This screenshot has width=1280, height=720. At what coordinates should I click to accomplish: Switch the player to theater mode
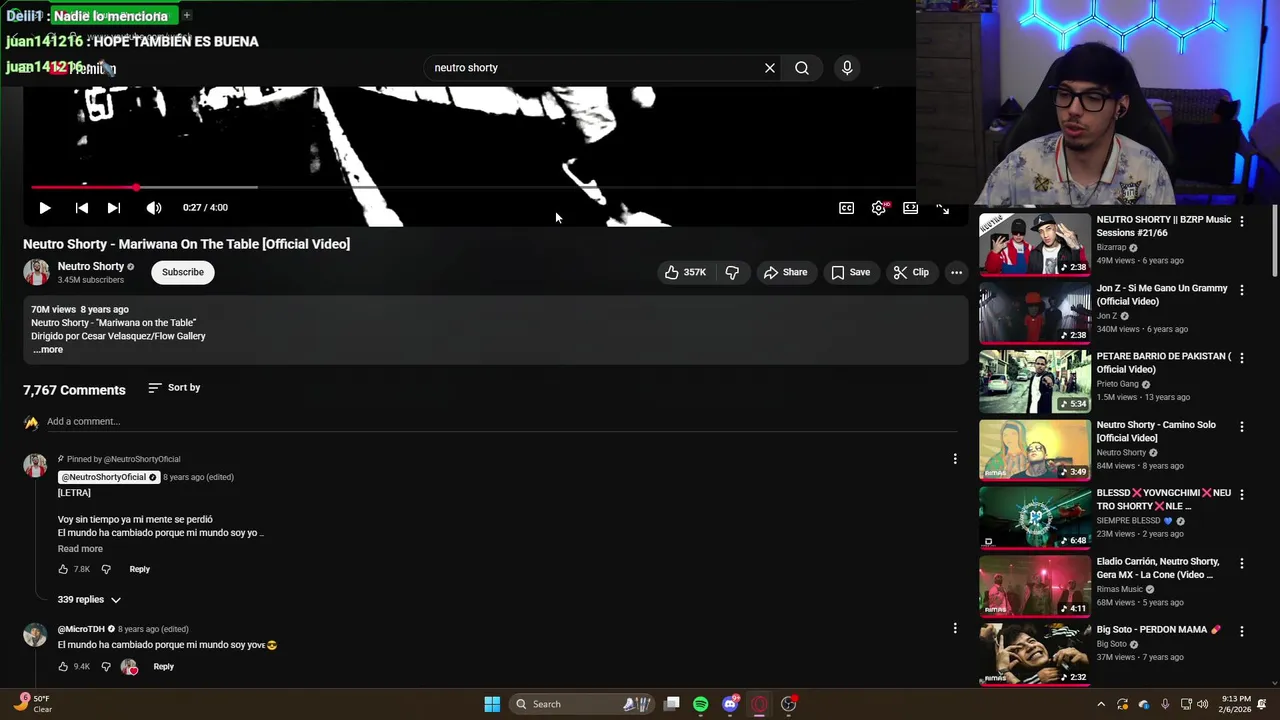pos(910,208)
